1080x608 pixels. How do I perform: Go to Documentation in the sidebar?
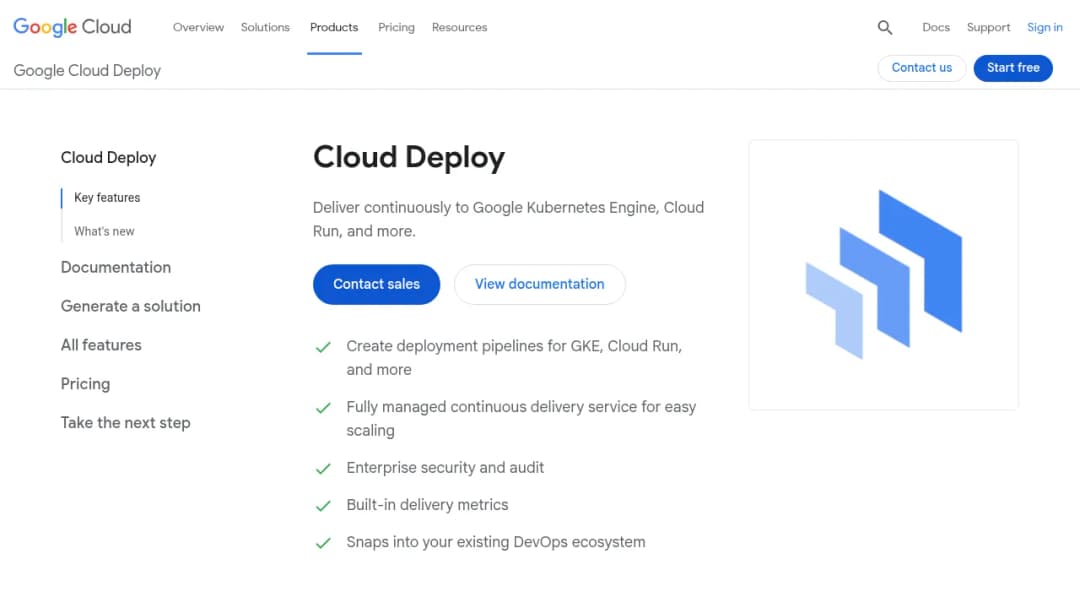(116, 267)
